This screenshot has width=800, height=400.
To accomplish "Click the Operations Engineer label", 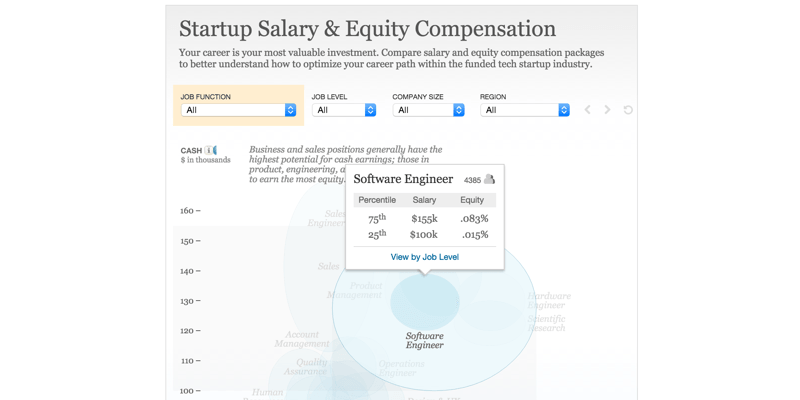I will (400, 368).
